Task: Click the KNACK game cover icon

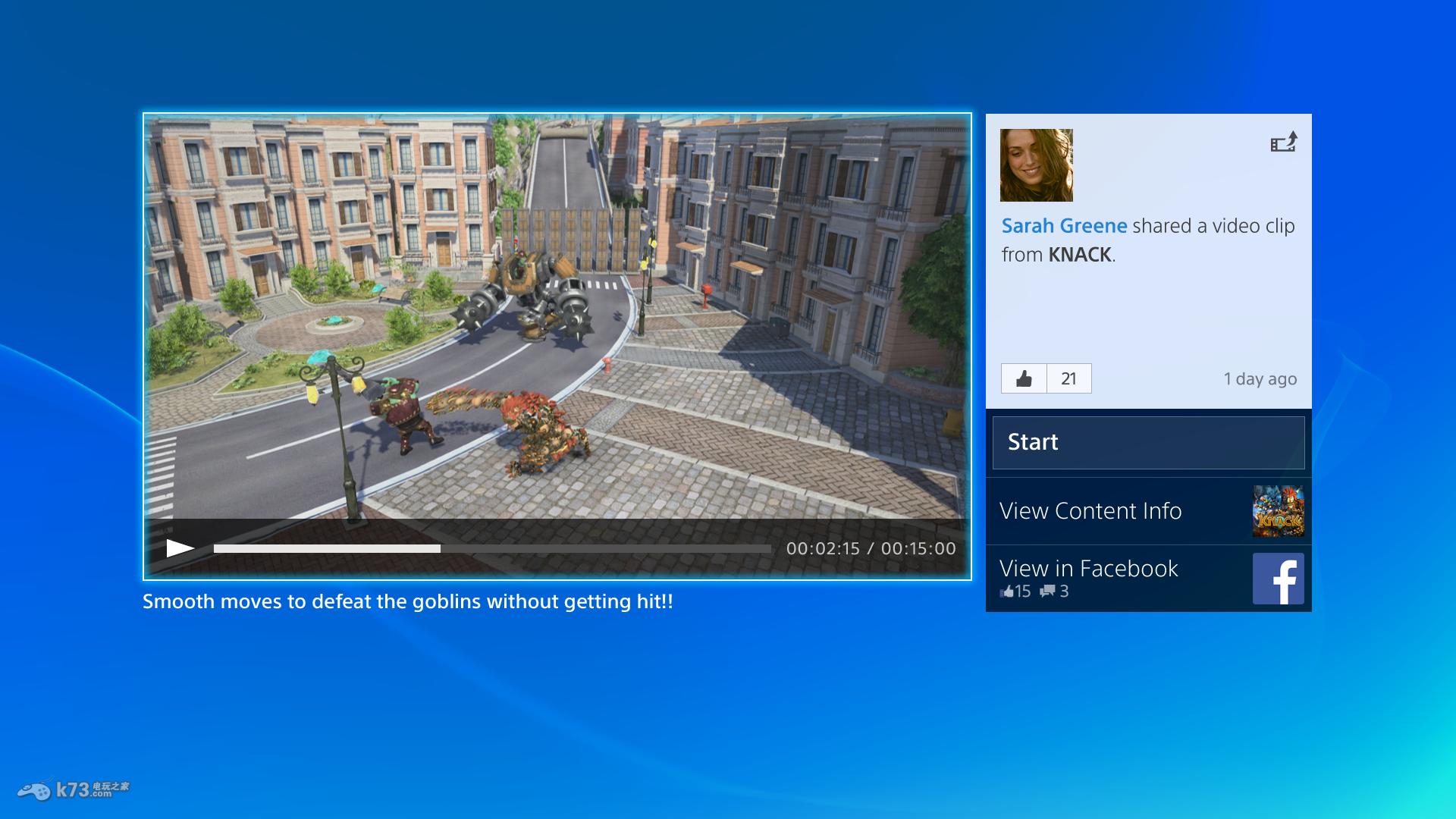Action: [1278, 511]
